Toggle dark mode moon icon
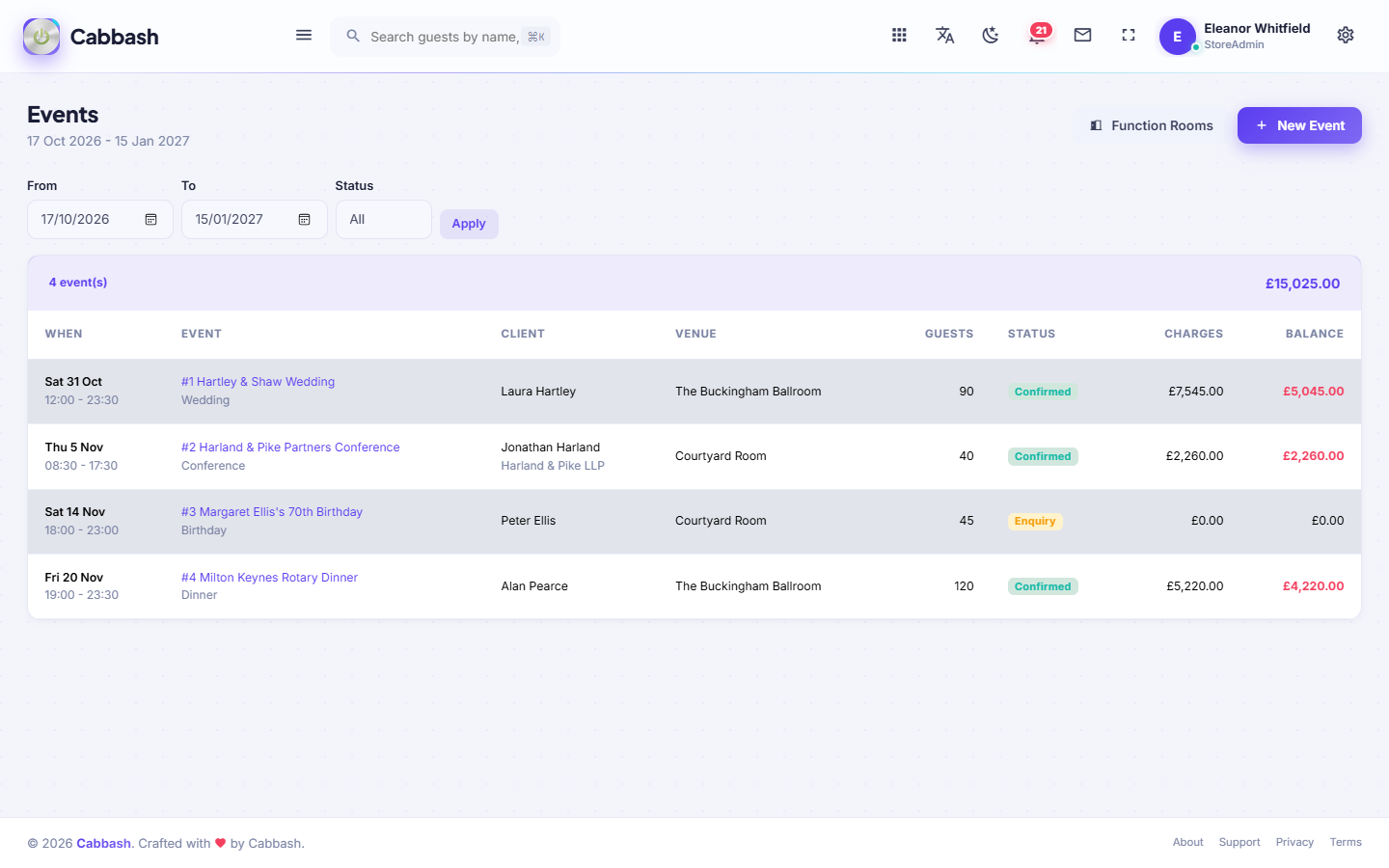The height and width of the screenshot is (868, 1389). click(991, 36)
